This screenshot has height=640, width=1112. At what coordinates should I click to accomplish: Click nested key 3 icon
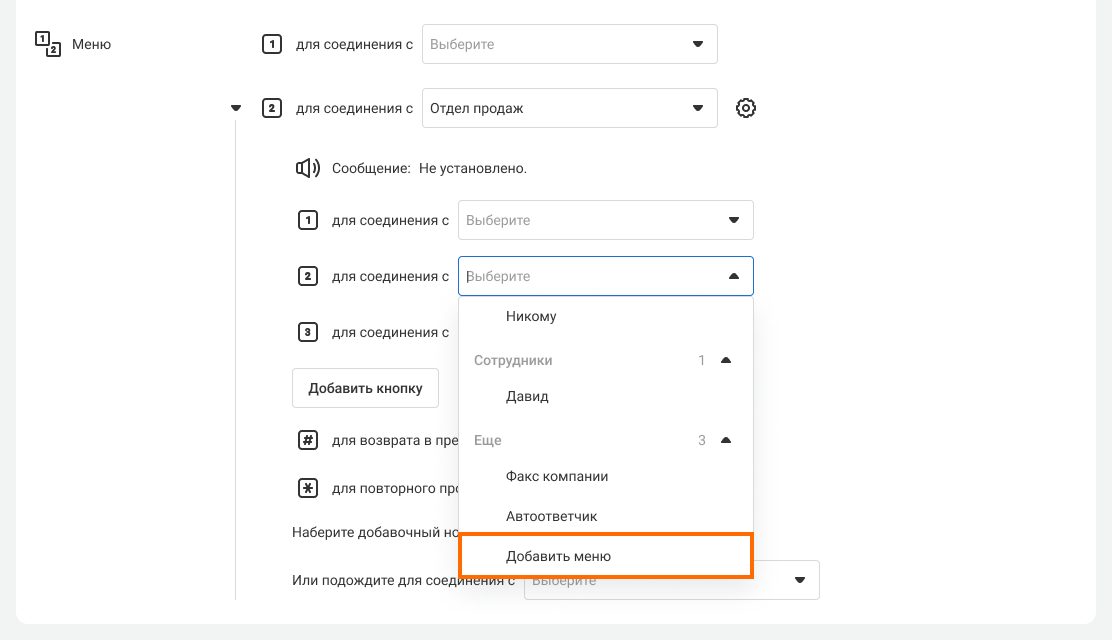tap(308, 332)
